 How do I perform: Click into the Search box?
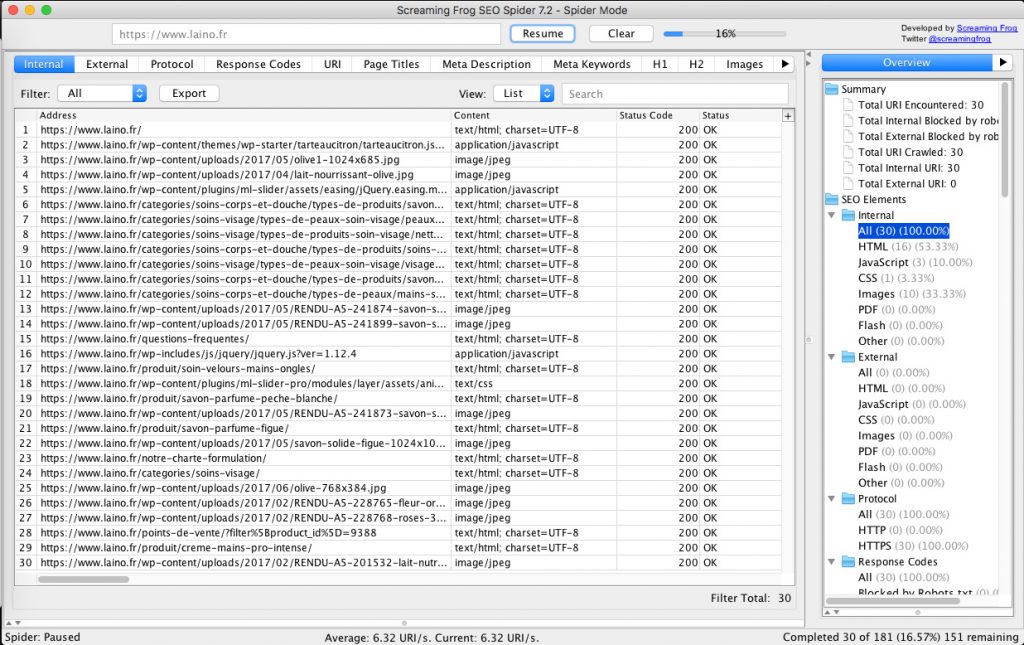point(675,93)
